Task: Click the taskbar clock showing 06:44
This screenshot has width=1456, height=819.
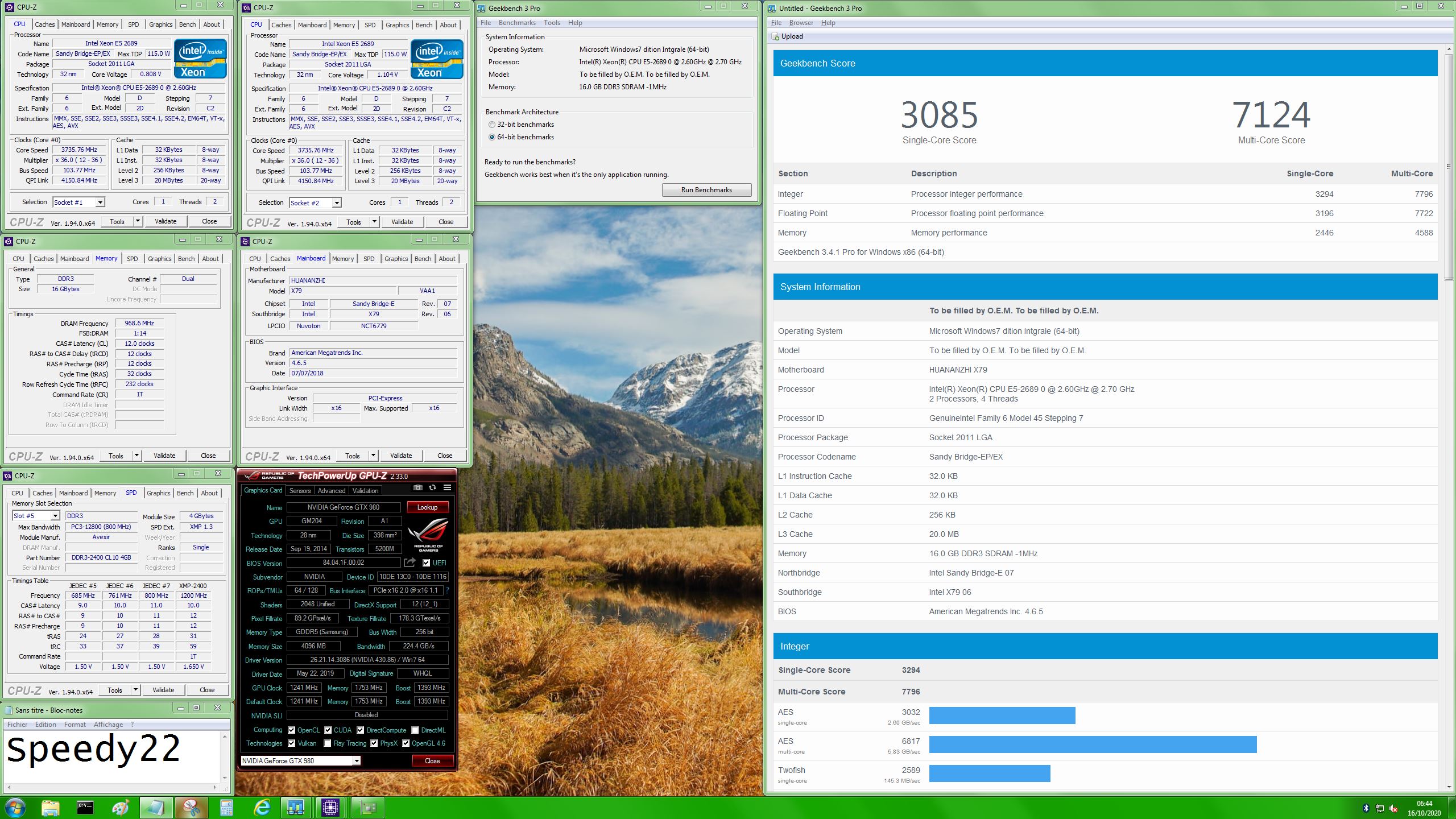Action: (1424, 804)
